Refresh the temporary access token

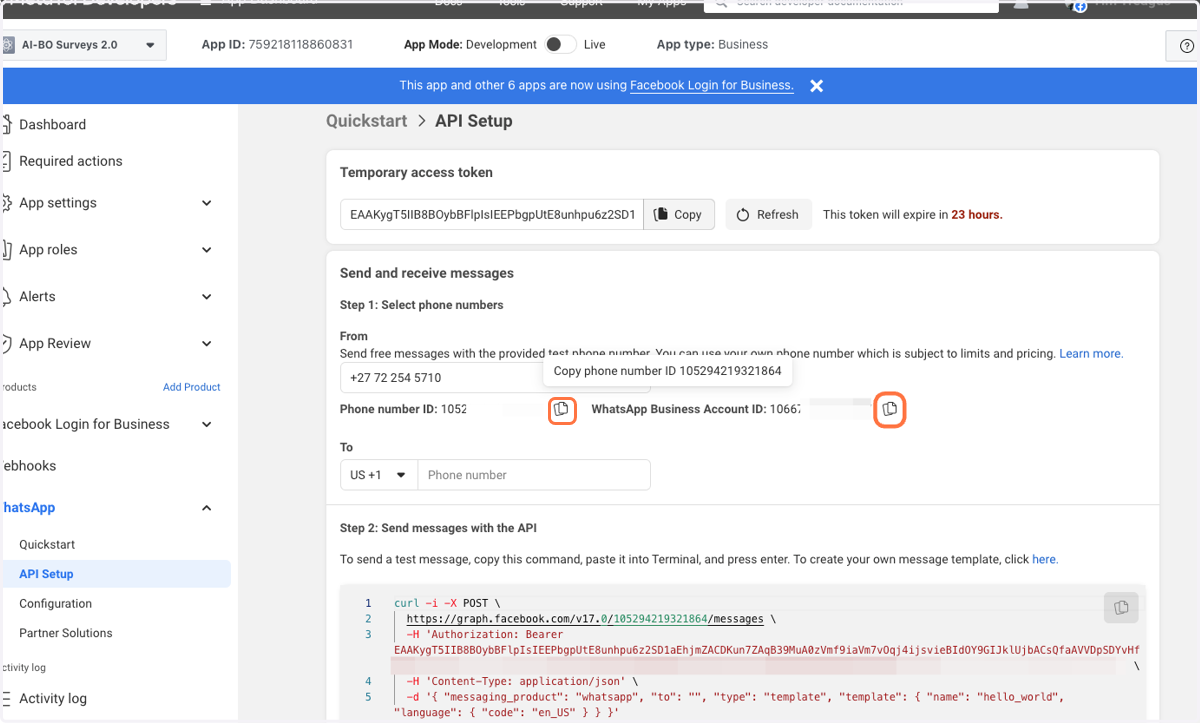[768, 215]
